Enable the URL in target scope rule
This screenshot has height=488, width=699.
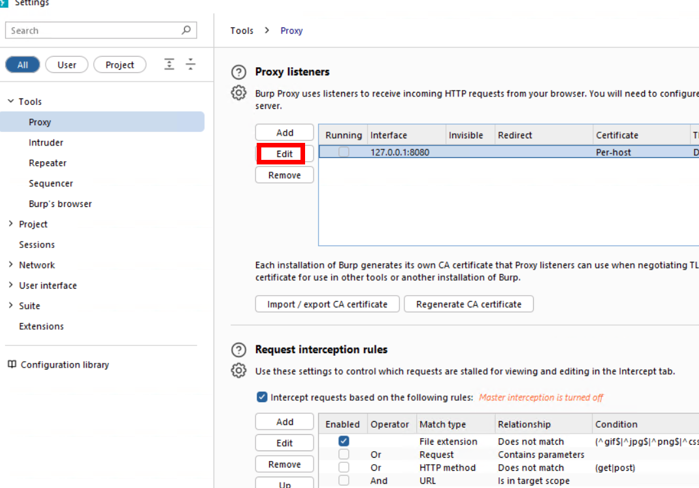coord(344,480)
